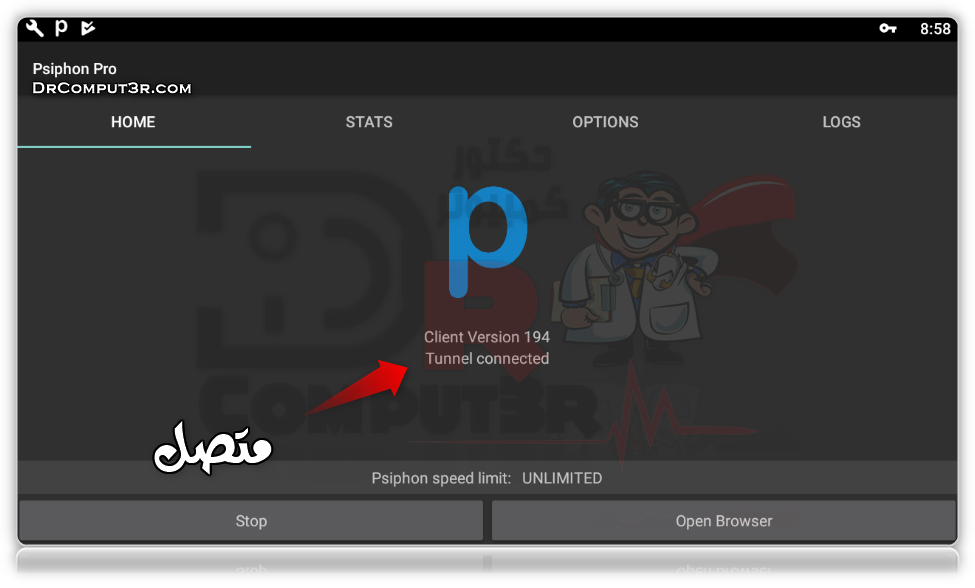
Task: Click the Open Browser button
Action: coord(724,521)
